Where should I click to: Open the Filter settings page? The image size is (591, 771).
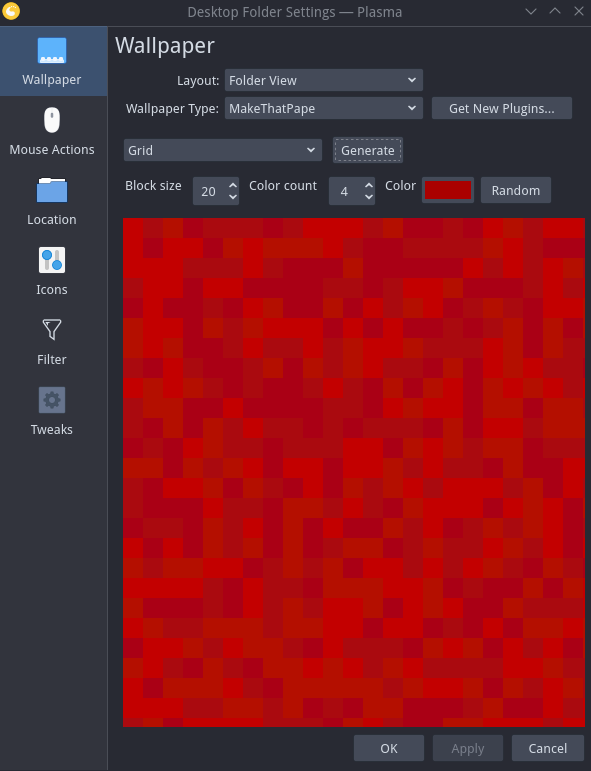(54, 341)
